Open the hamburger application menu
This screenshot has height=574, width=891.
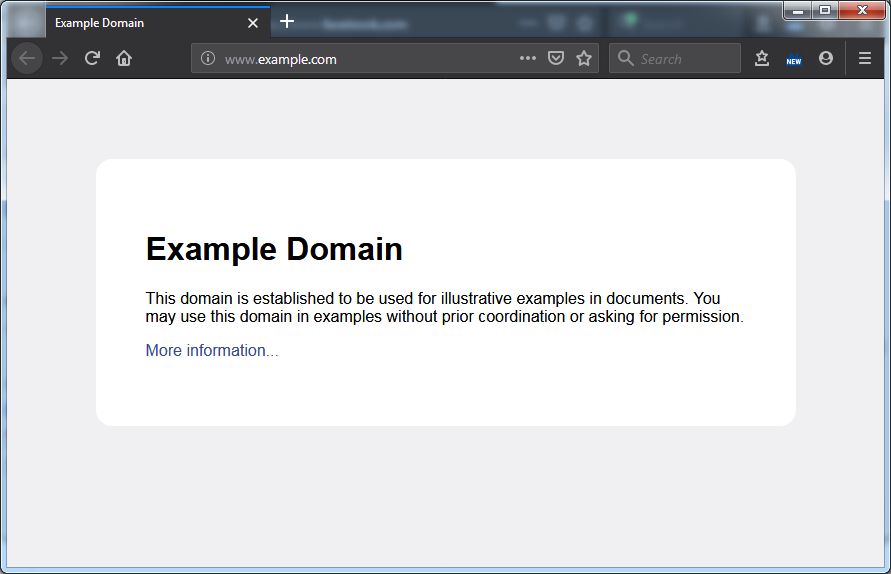(x=865, y=59)
